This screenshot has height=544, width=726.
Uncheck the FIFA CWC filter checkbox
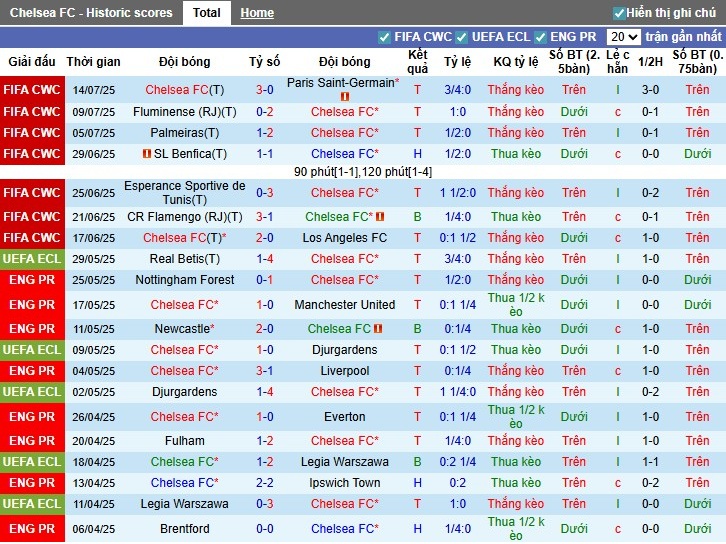click(x=384, y=38)
